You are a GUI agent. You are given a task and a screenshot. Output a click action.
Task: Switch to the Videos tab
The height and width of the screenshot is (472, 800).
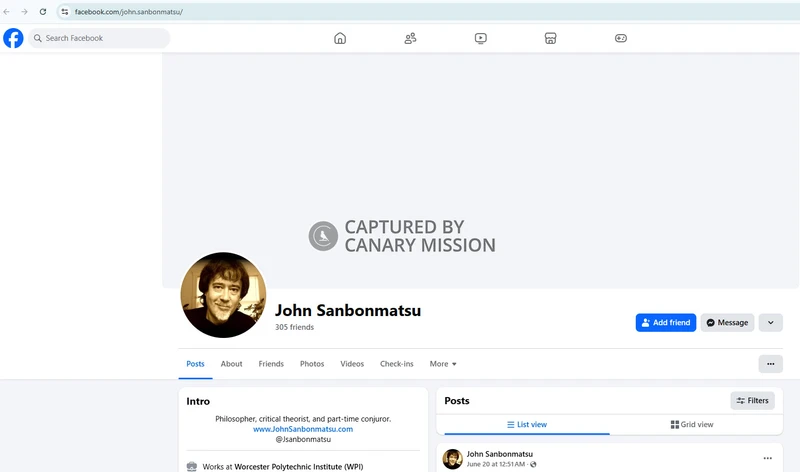point(352,364)
